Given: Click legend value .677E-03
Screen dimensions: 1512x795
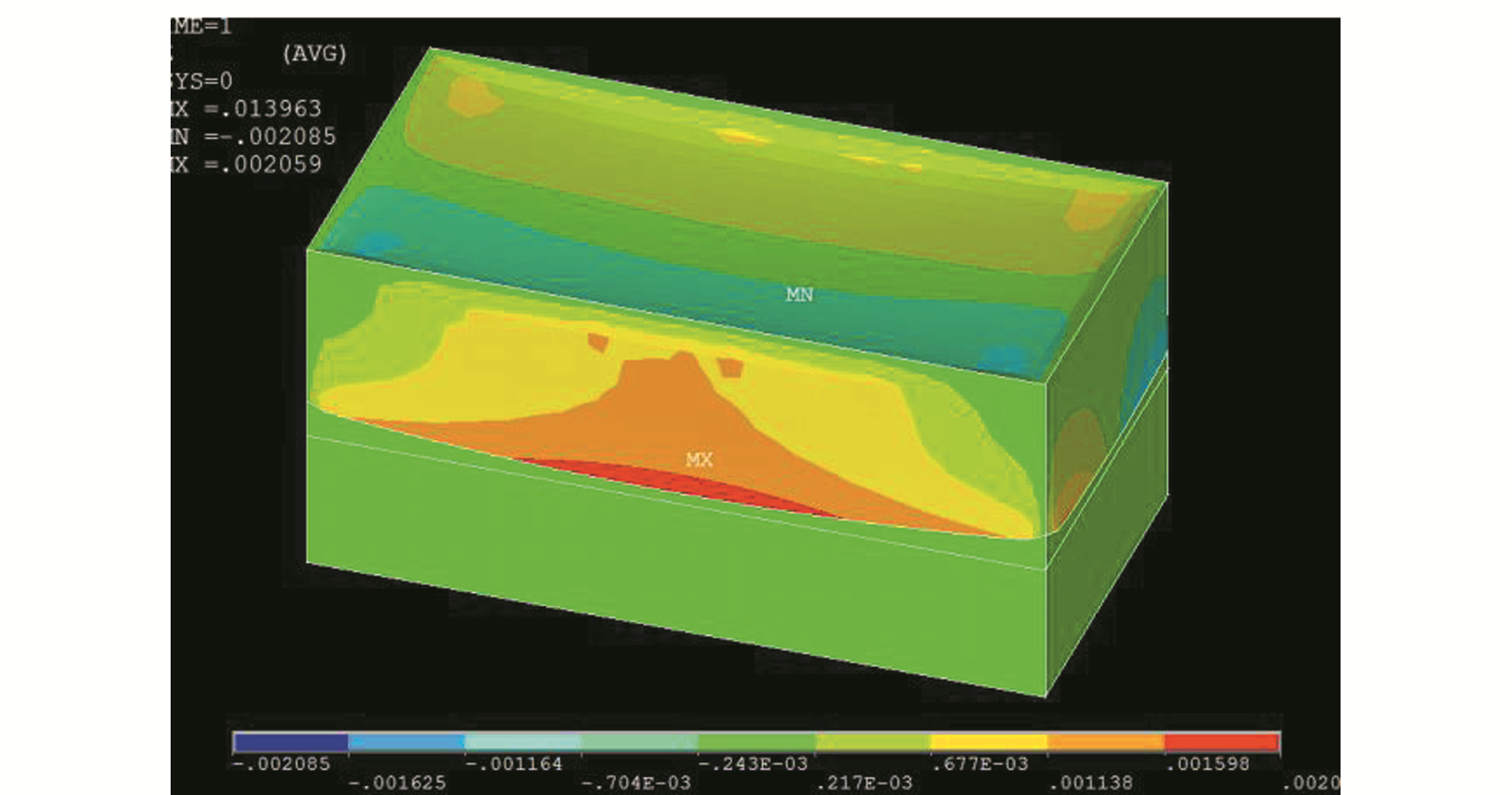Looking at the screenshot, I should [x=980, y=764].
